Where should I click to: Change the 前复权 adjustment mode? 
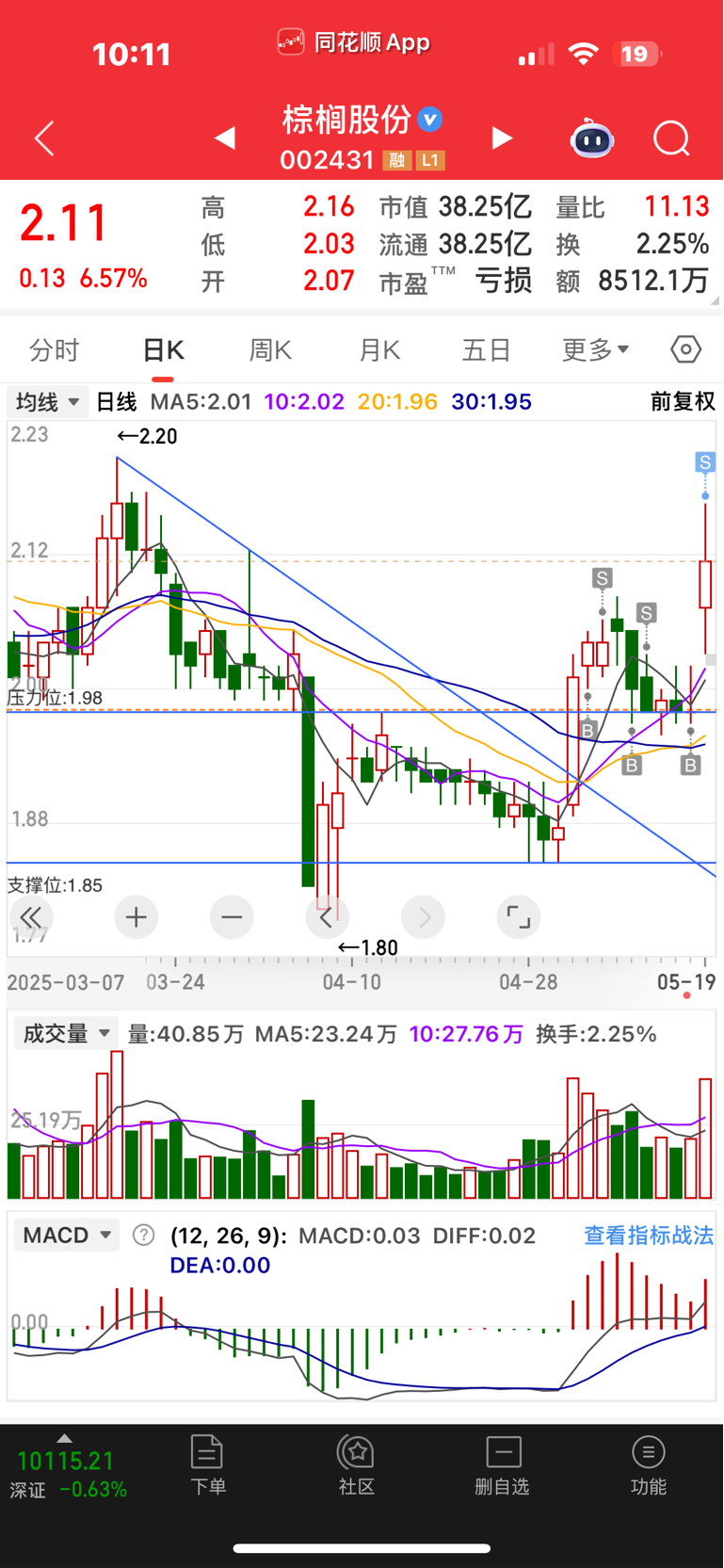tap(683, 402)
